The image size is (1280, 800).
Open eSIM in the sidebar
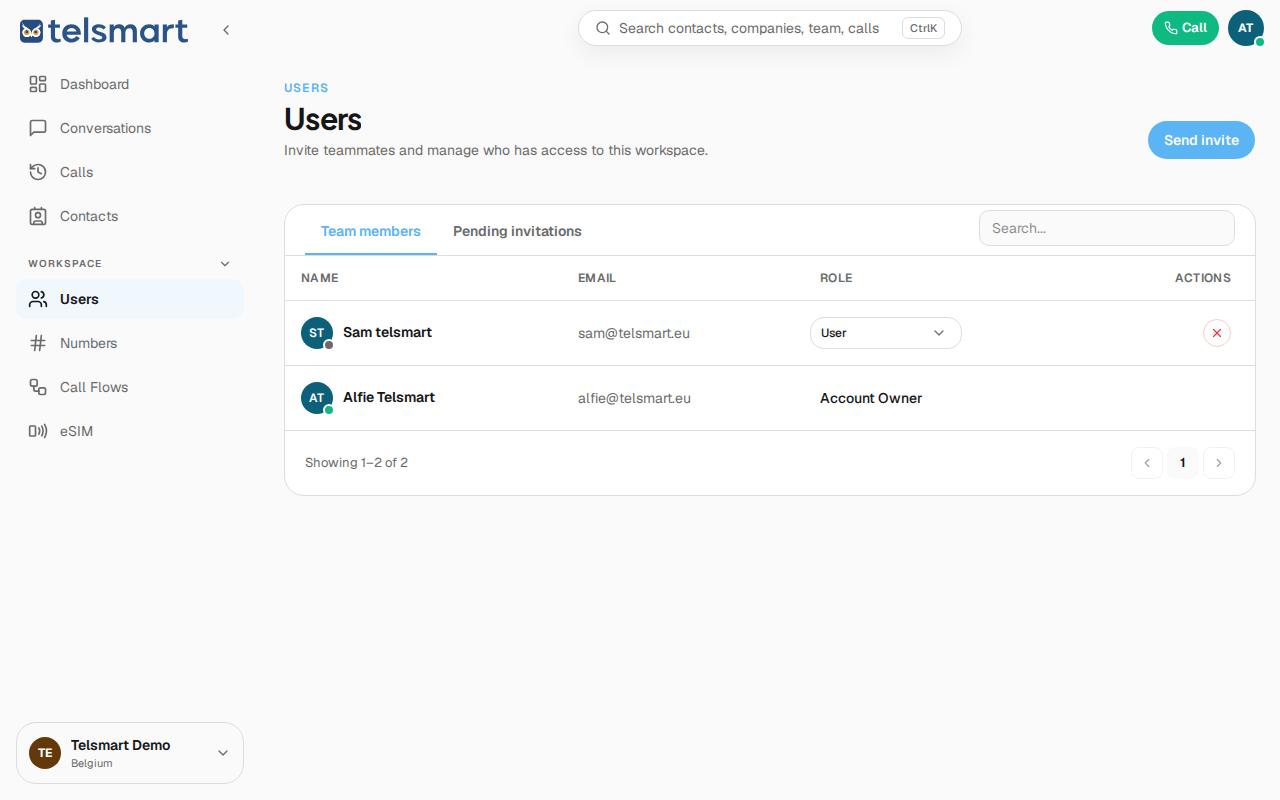[130, 431]
